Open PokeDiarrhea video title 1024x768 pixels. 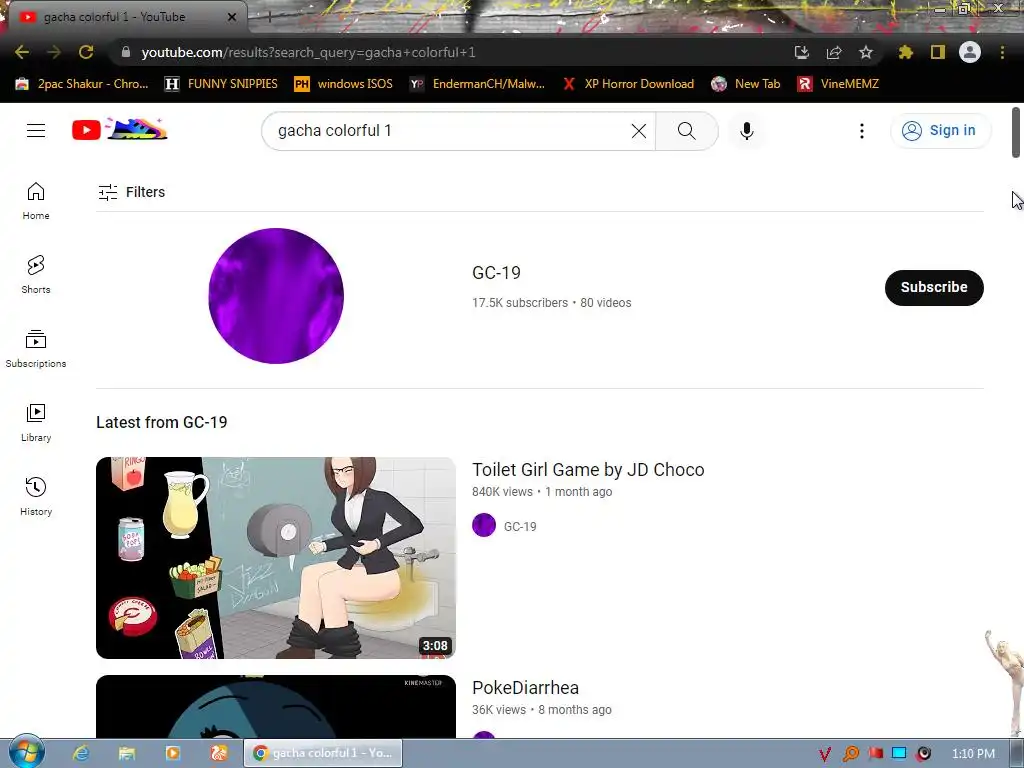[525, 688]
